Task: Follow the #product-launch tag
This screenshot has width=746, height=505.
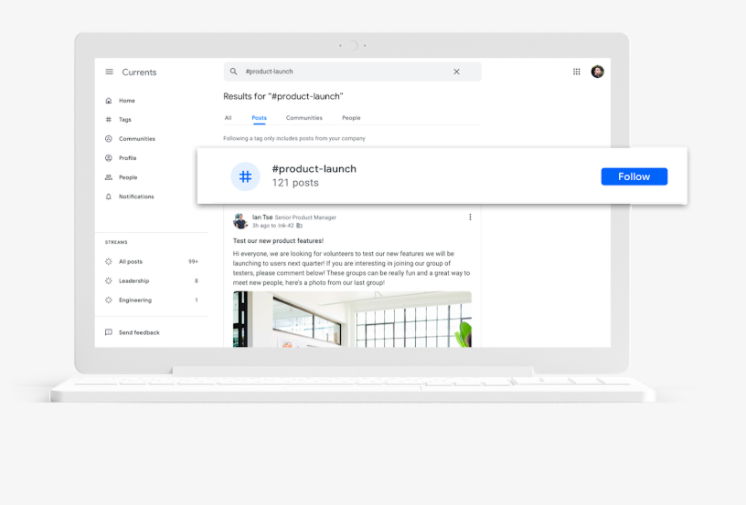Action: point(634,177)
